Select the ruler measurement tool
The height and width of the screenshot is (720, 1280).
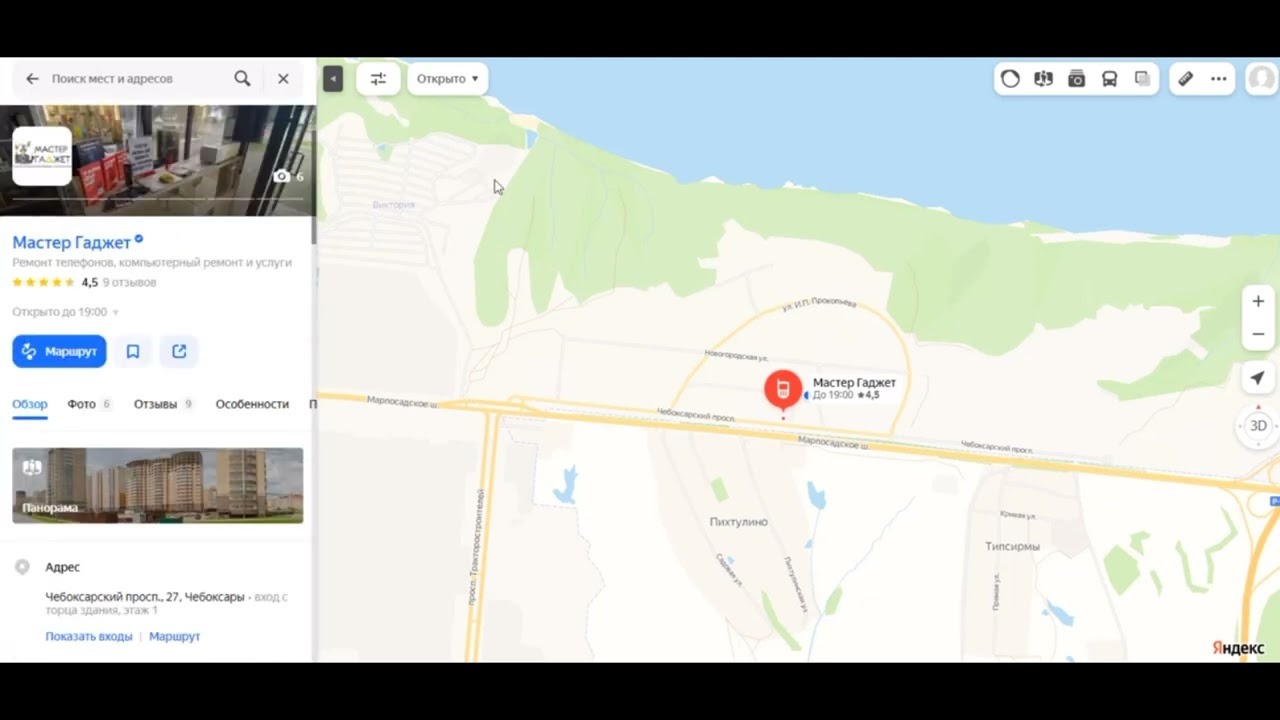pos(1185,79)
